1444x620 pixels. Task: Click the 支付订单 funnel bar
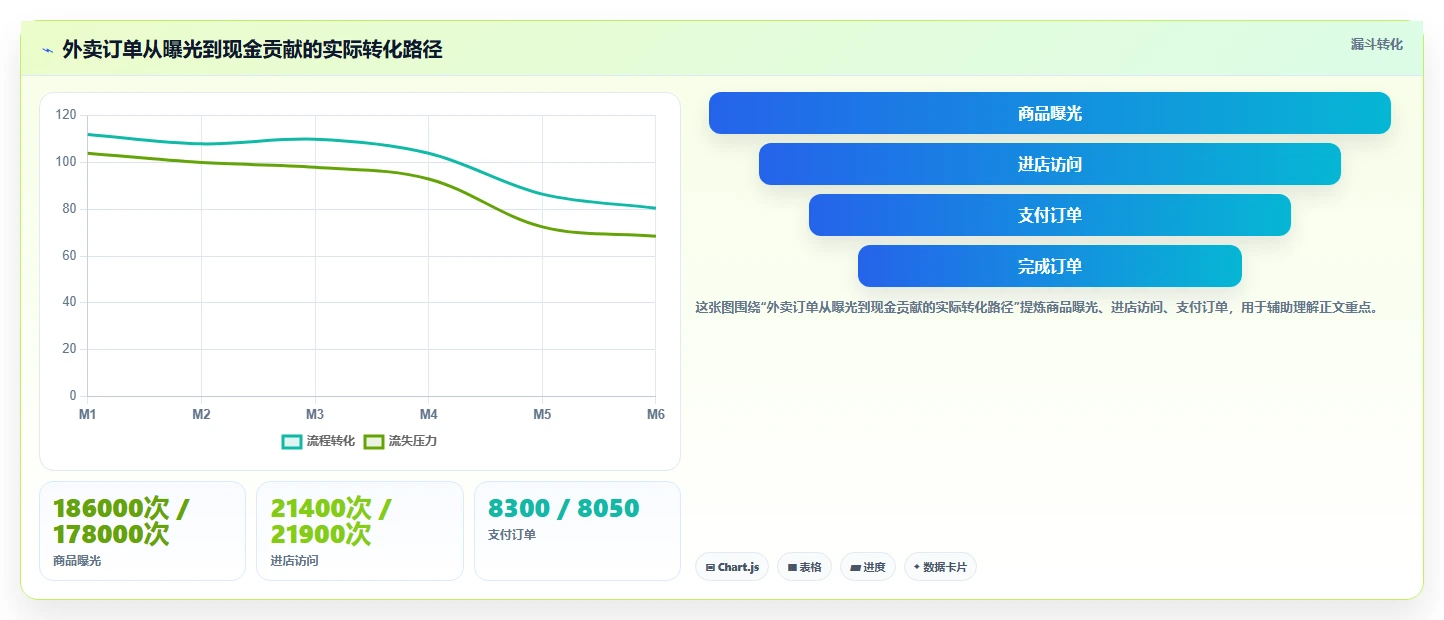(1049, 215)
